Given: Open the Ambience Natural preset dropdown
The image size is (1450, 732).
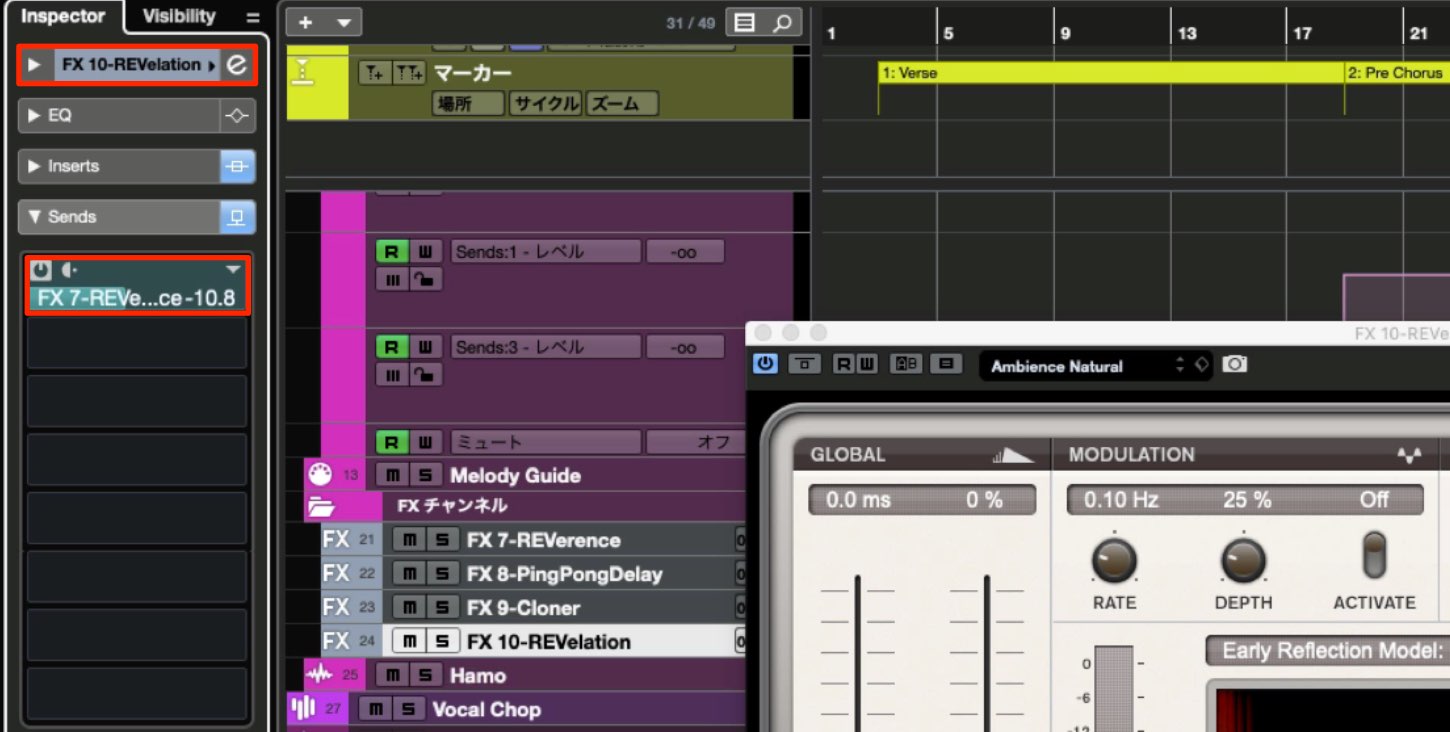Looking at the screenshot, I should 1096,366.
